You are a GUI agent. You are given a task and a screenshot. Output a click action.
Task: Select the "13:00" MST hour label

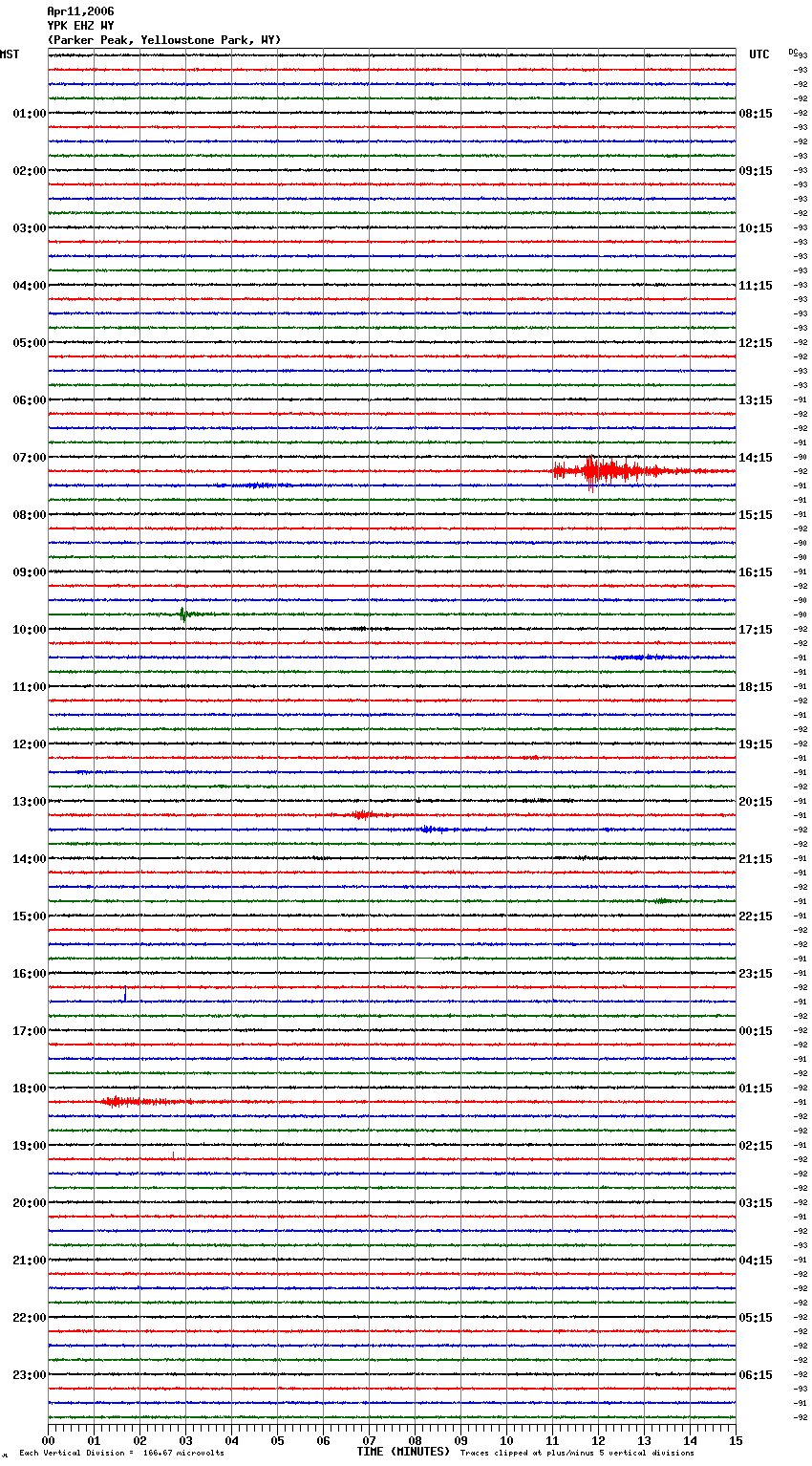30,802
